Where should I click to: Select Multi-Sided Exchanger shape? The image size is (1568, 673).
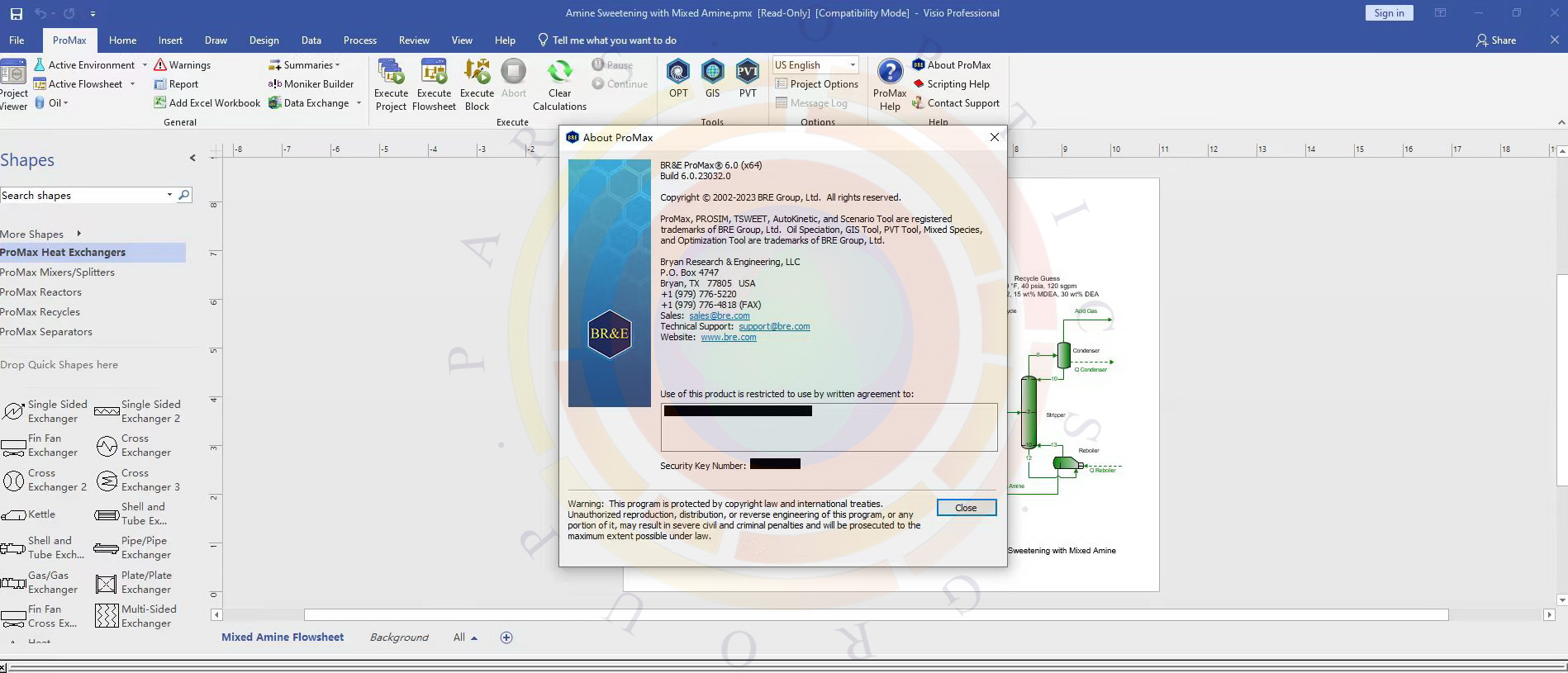coord(136,616)
